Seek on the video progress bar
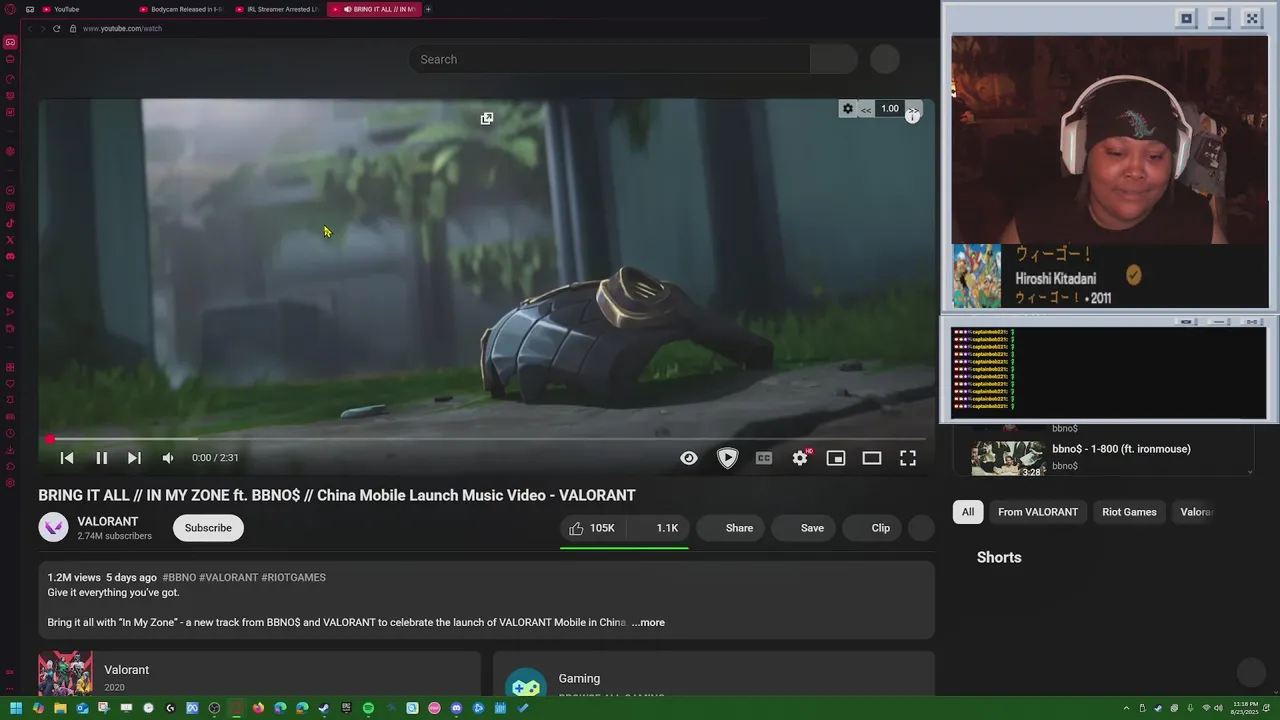The width and height of the screenshot is (1280, 720). [x=487, y=439]
